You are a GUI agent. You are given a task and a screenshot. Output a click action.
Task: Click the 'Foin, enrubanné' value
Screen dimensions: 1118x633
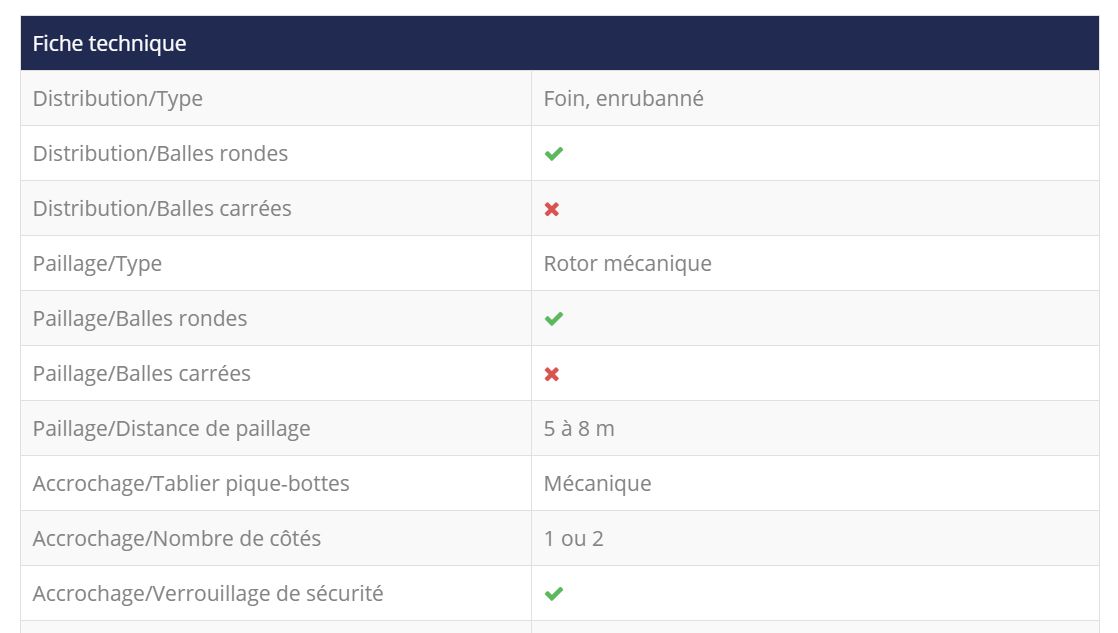tap(623, 99)
